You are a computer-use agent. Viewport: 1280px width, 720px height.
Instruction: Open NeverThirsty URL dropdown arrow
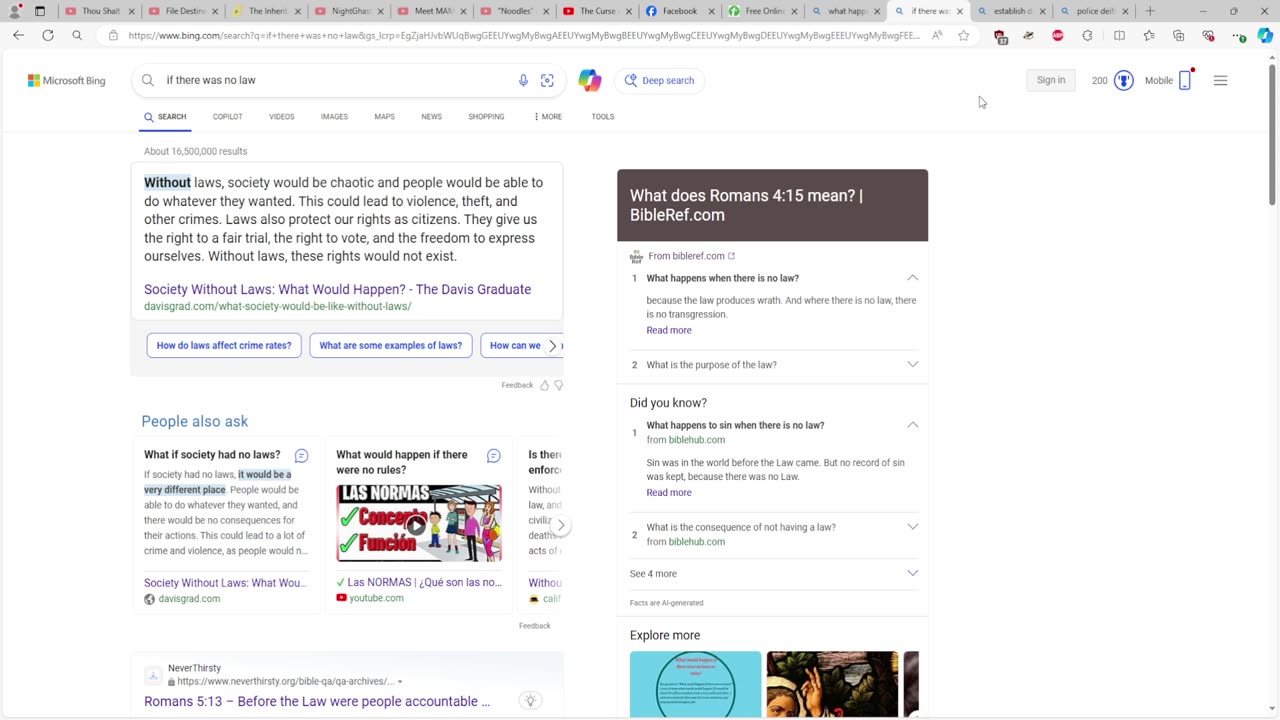coord(400,682)
